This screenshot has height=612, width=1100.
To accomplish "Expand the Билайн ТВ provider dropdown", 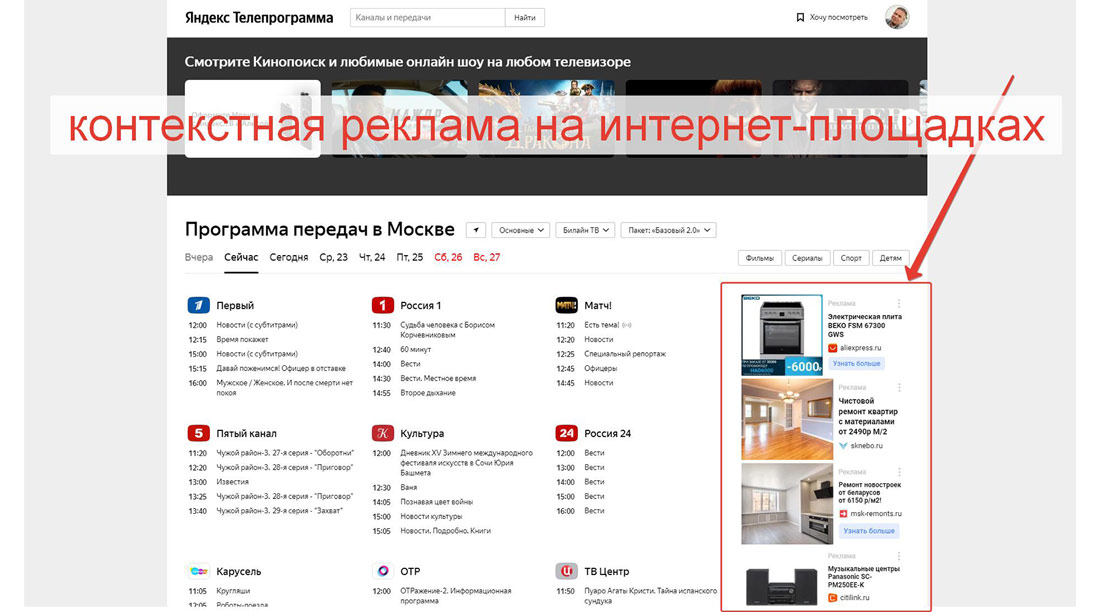I will tap(585, 230).
